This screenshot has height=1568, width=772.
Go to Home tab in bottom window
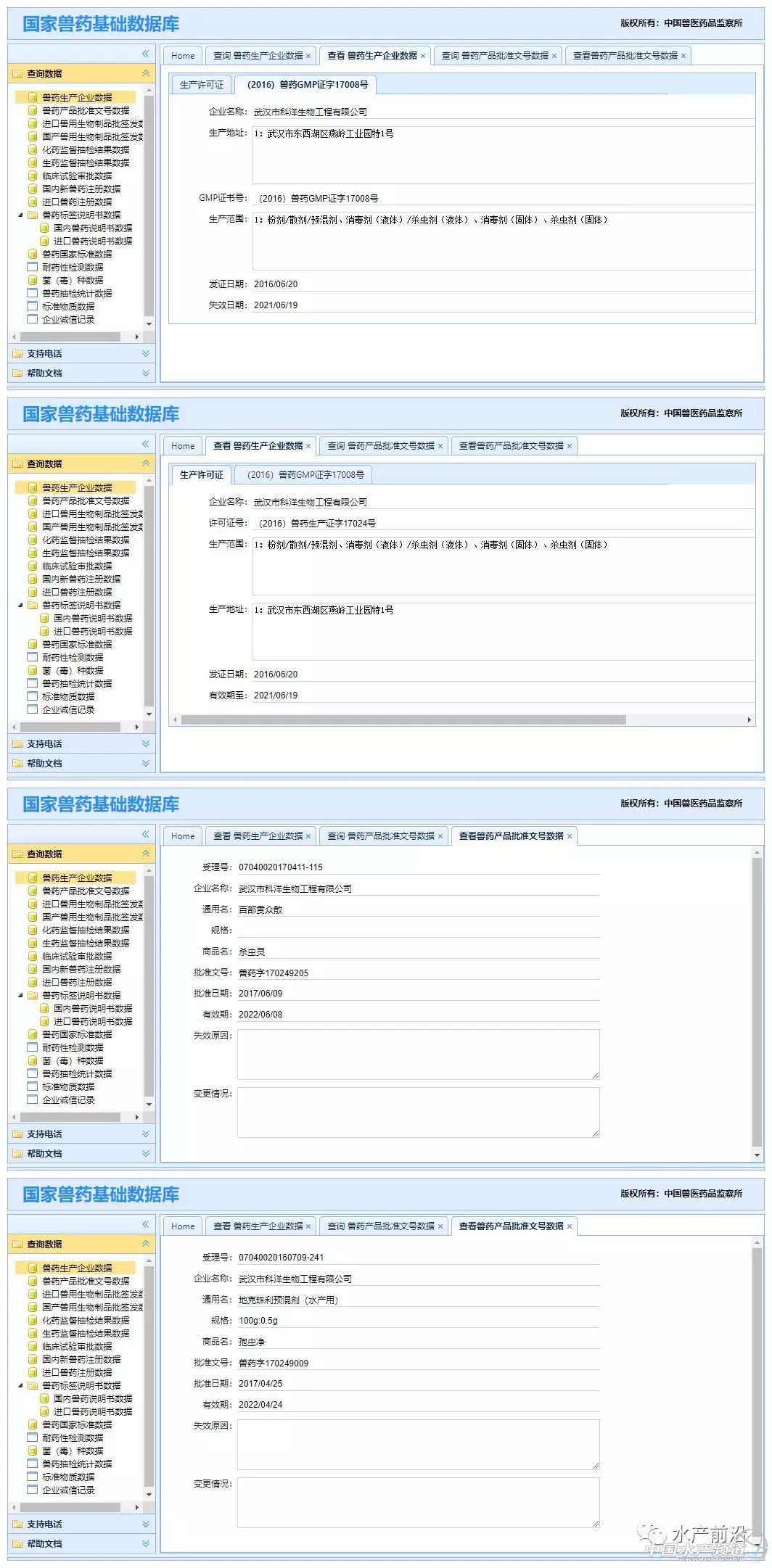183,1226
